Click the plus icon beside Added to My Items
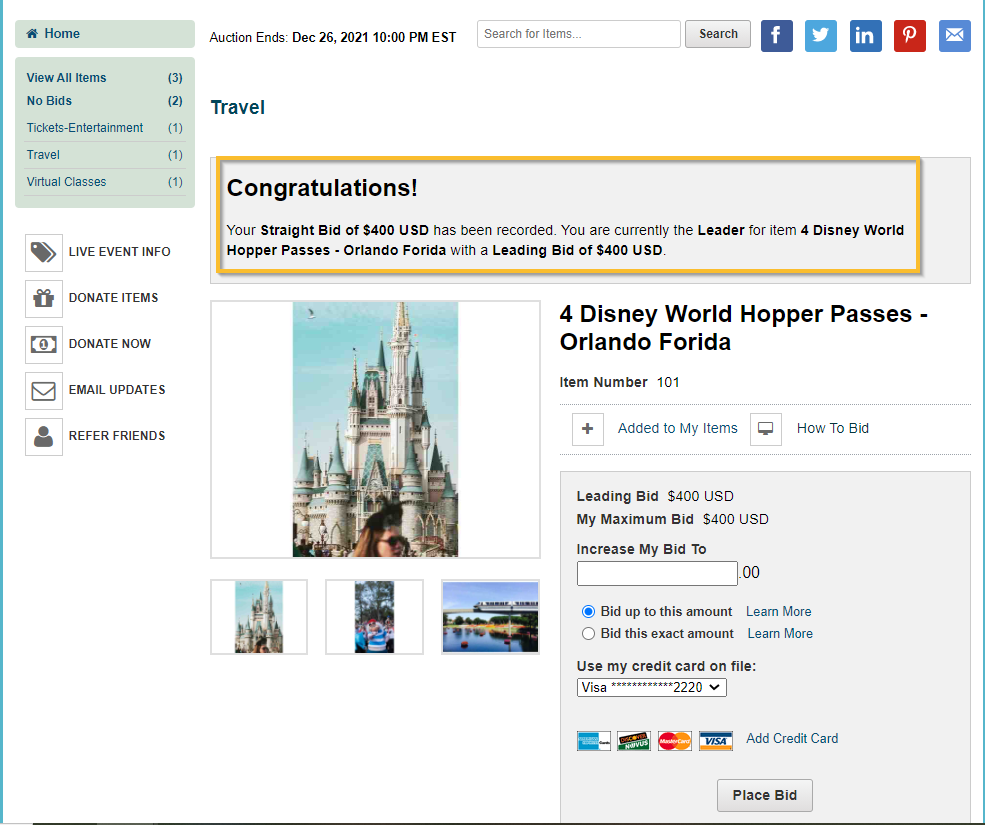 pos(588,429)
